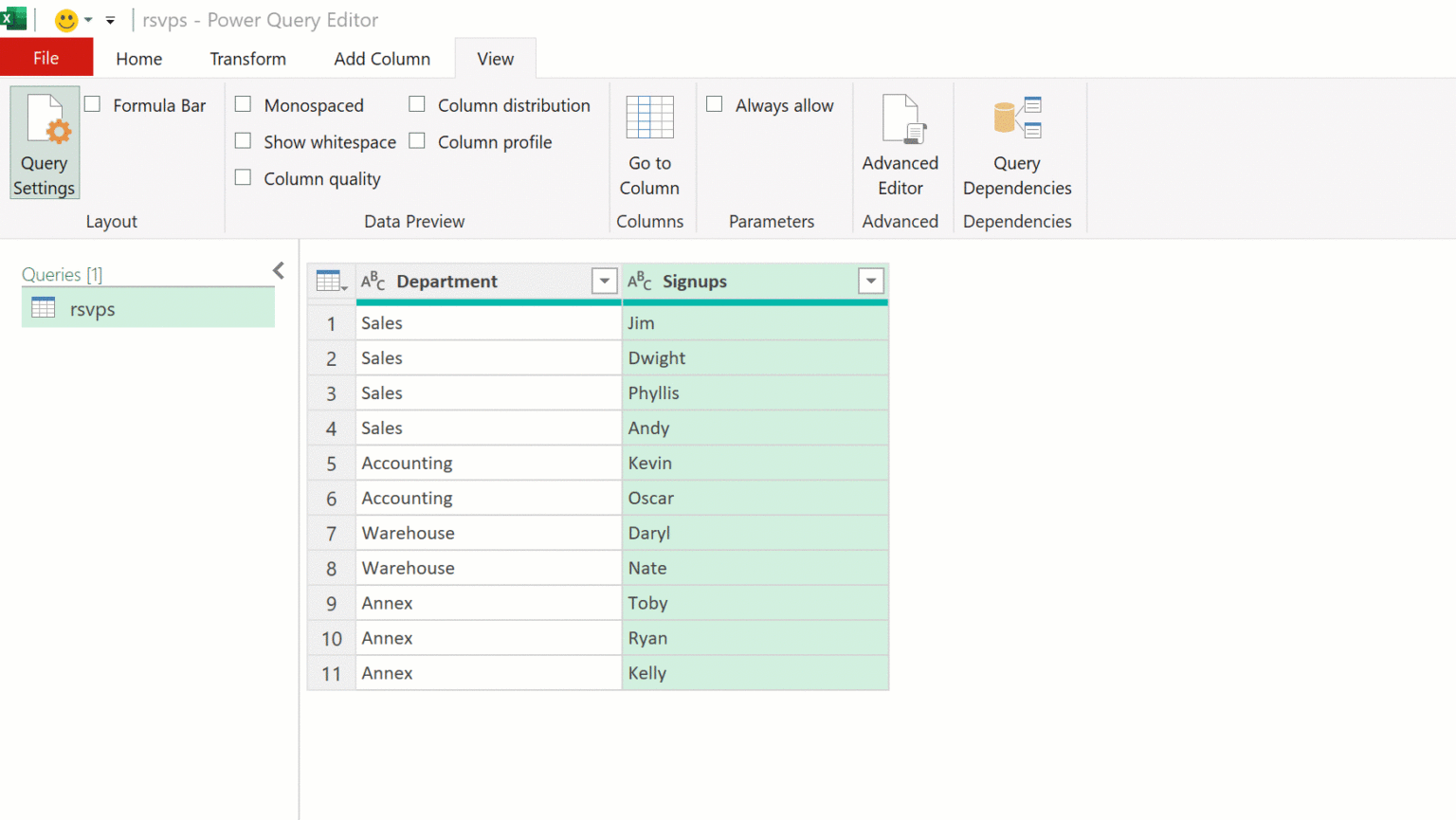
Task: Open the Department column filter dropdown
Action: point(604,282)
